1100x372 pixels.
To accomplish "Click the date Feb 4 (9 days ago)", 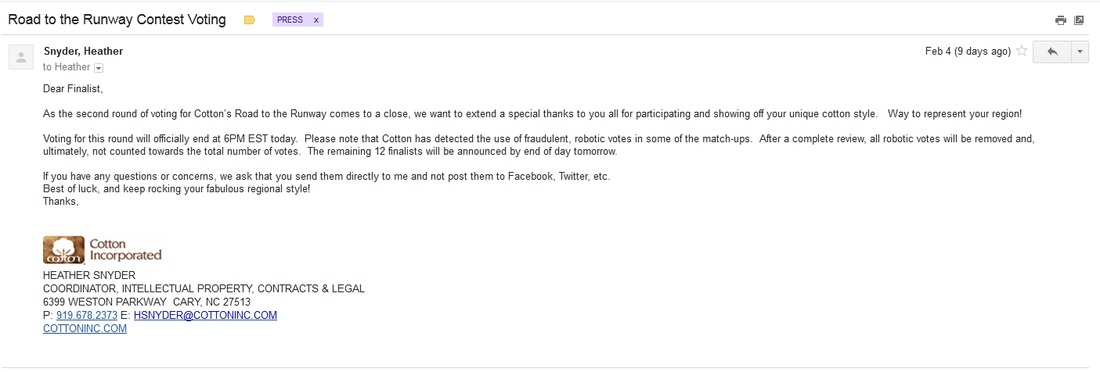I will [967, 51].
